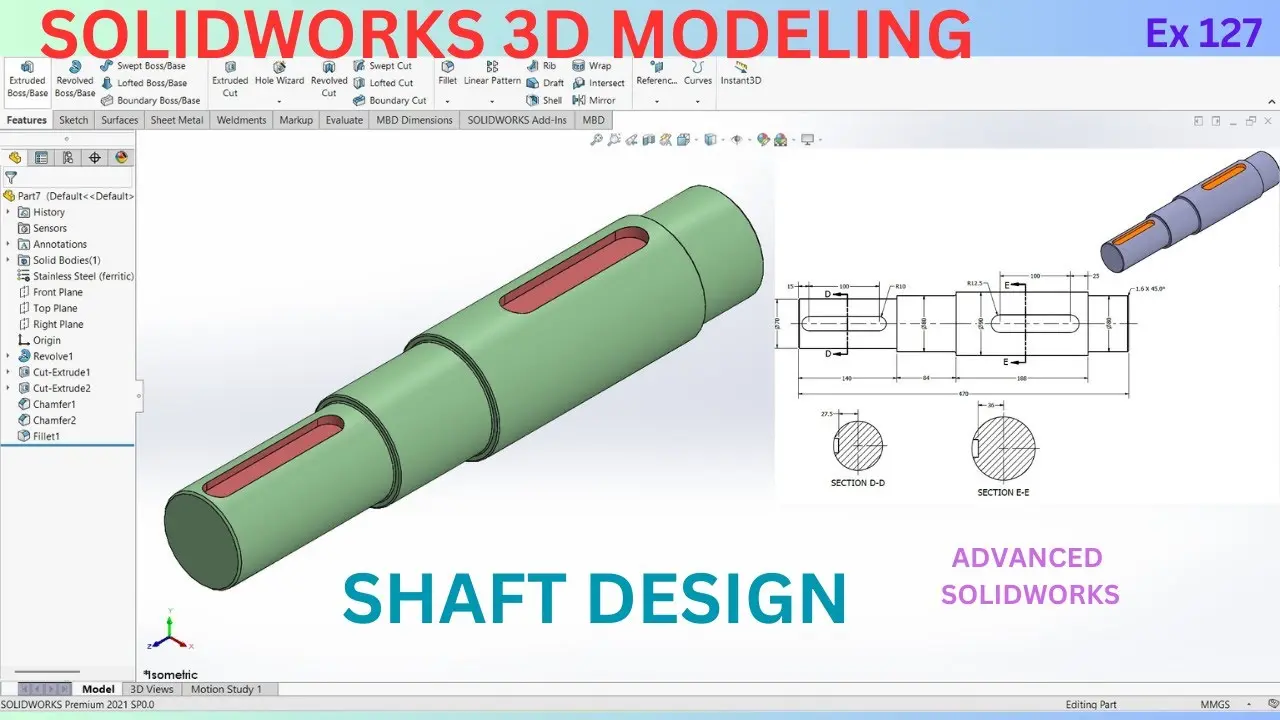
Task: Open the Sheet Metal tab
Action: click(177, 120)
